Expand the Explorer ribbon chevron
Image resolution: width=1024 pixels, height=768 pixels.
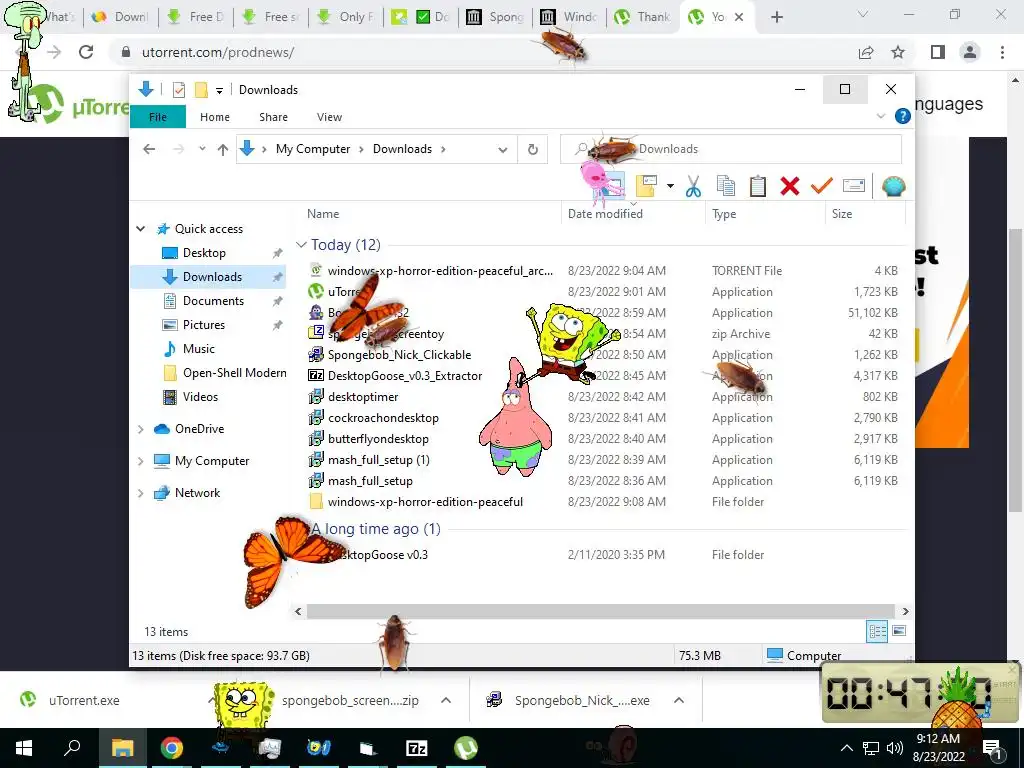(x=881, y=116)
